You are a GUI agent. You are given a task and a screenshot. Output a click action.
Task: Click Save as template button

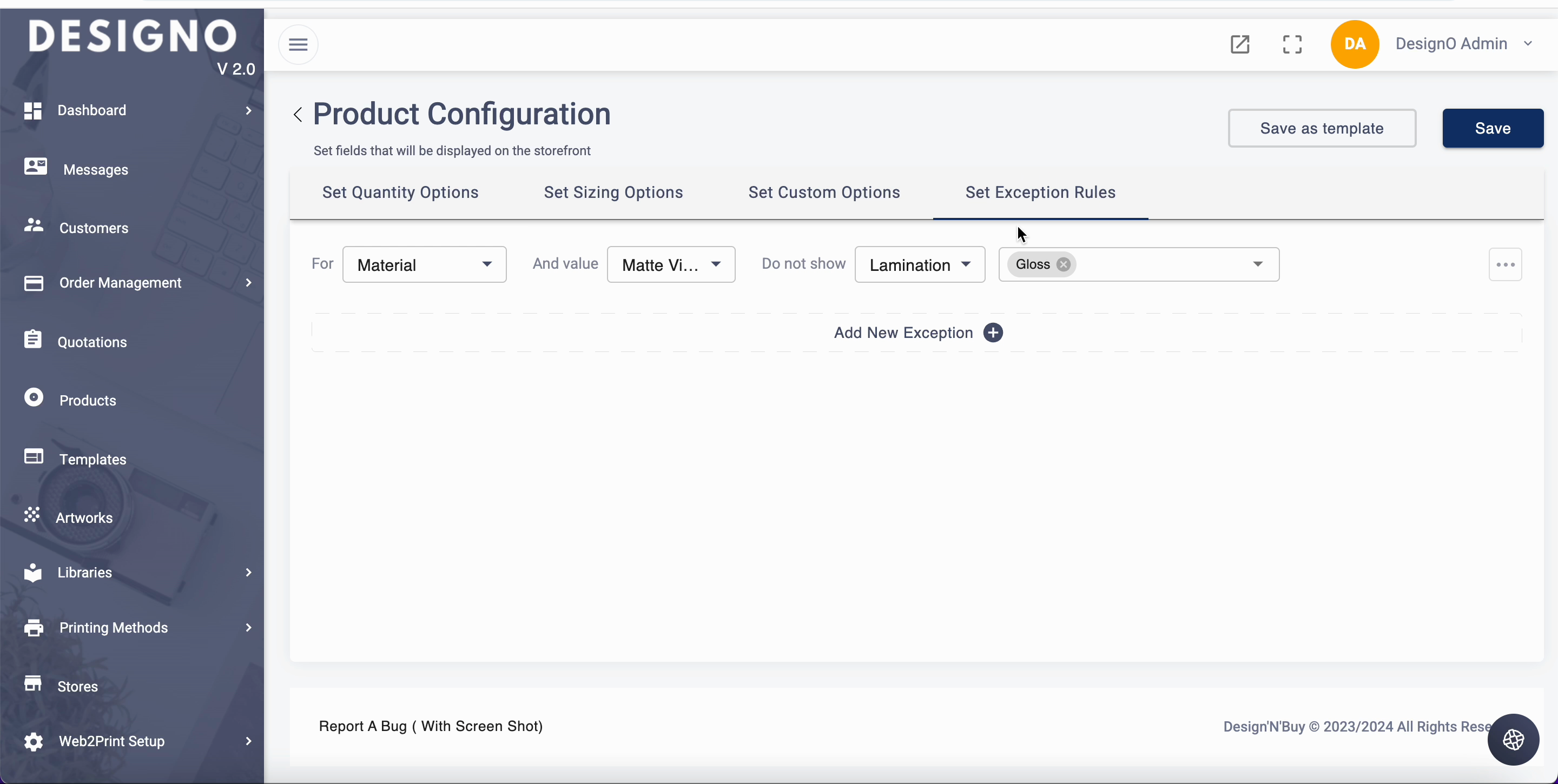tap(1322, 128)
